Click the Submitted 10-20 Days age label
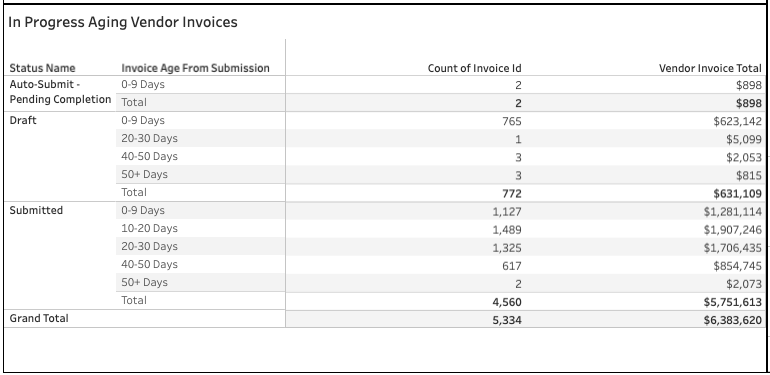 [149, 228]
